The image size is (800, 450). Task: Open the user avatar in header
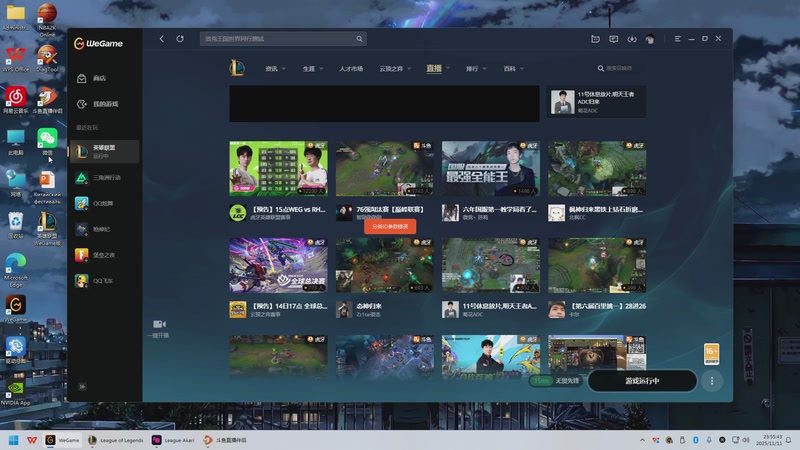(650, 39)
